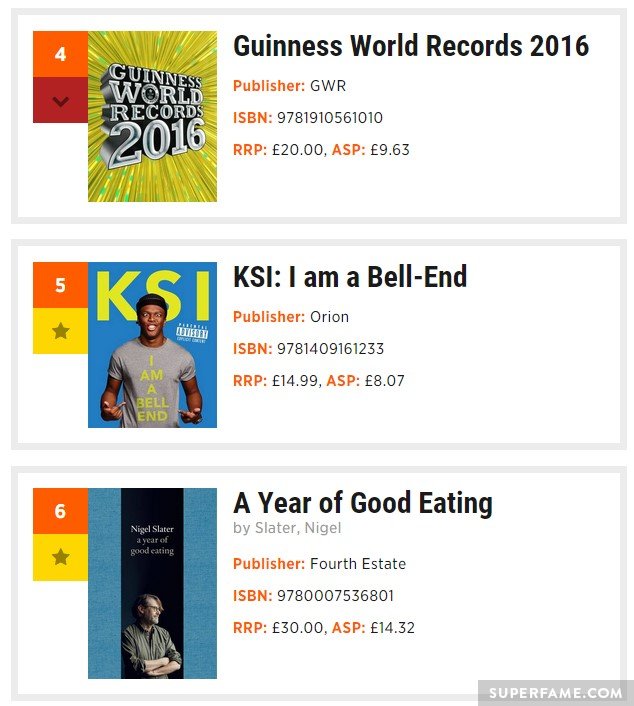Image resolution: width=634 pixels, height=706 pixels.
Task: Open the A Year of Good Eating title
Action: 363,503
